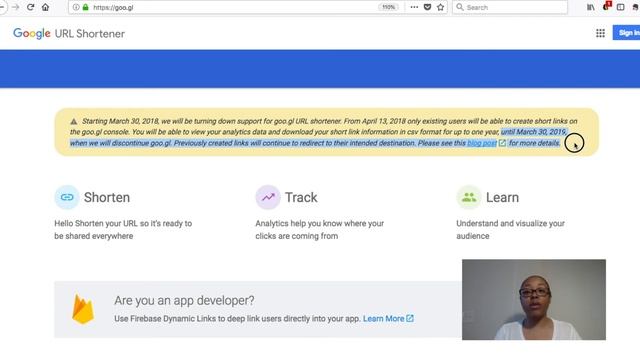The image size is (640, 360).
Task: Click the warning triangle in the notice
Action: [x=73, y=121]
